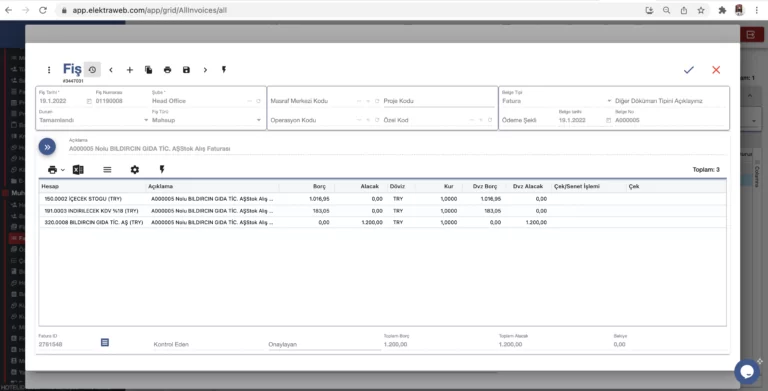The height and width of the screenshot is (391, 768).
Task: Refresh the Masraf Merkezi Kodu field
Action: [x=377, y=101]
